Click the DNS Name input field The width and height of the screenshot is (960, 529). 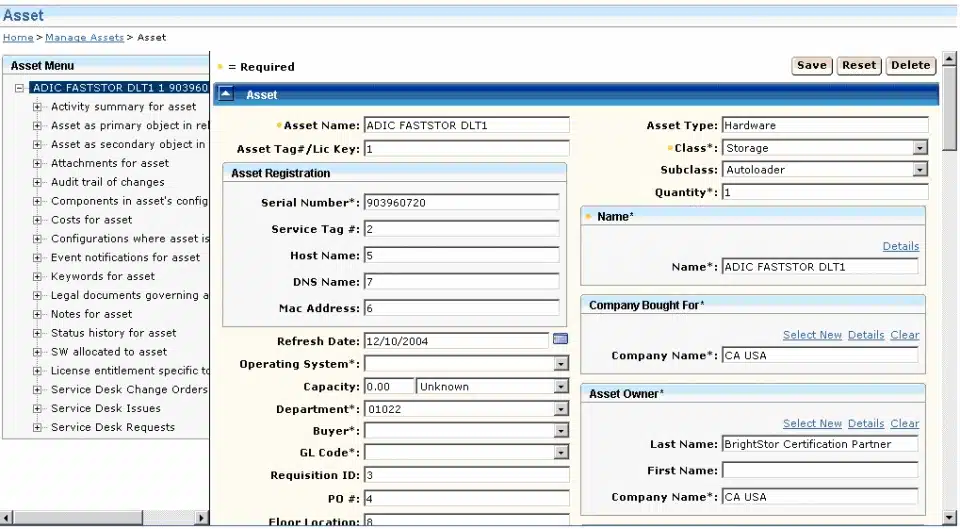point(462,282)
